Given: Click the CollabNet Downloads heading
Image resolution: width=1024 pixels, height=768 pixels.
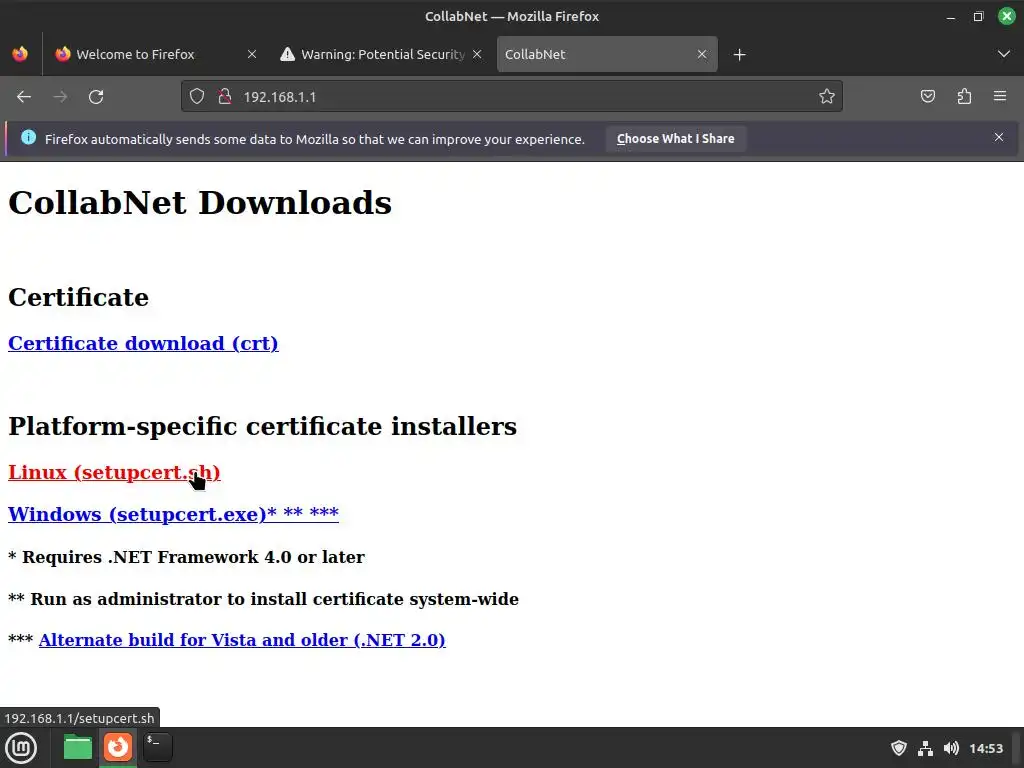Looking at the screenshot, I should coord(200,202).
